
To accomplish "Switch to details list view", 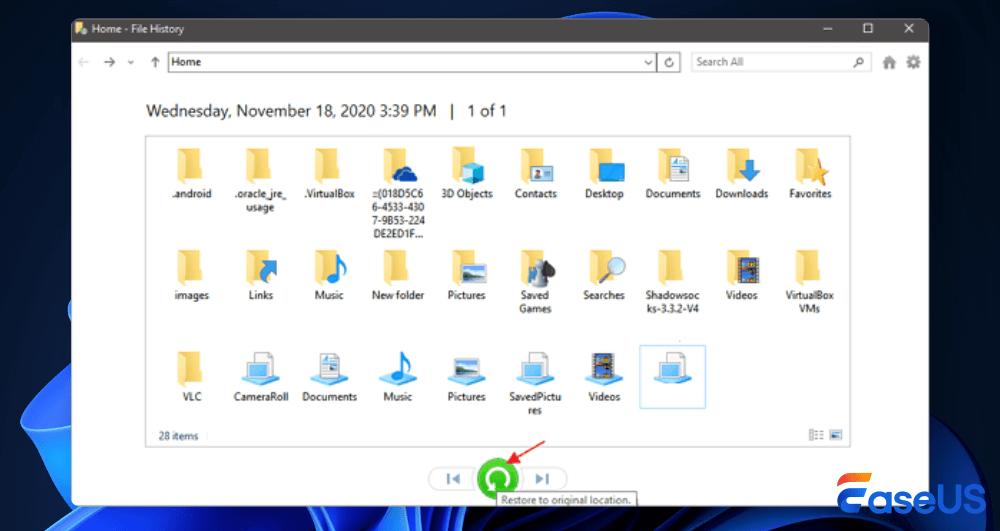I will pyautogui.click(x=815, y=435).
